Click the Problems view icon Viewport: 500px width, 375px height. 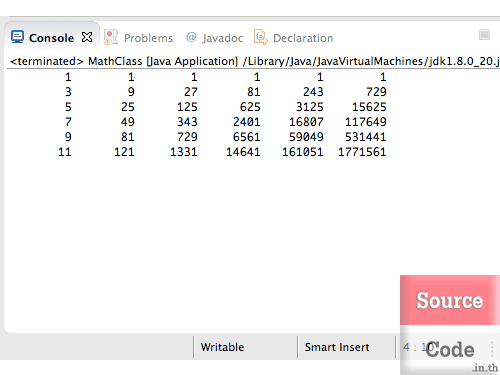click(x=111, y=37)
